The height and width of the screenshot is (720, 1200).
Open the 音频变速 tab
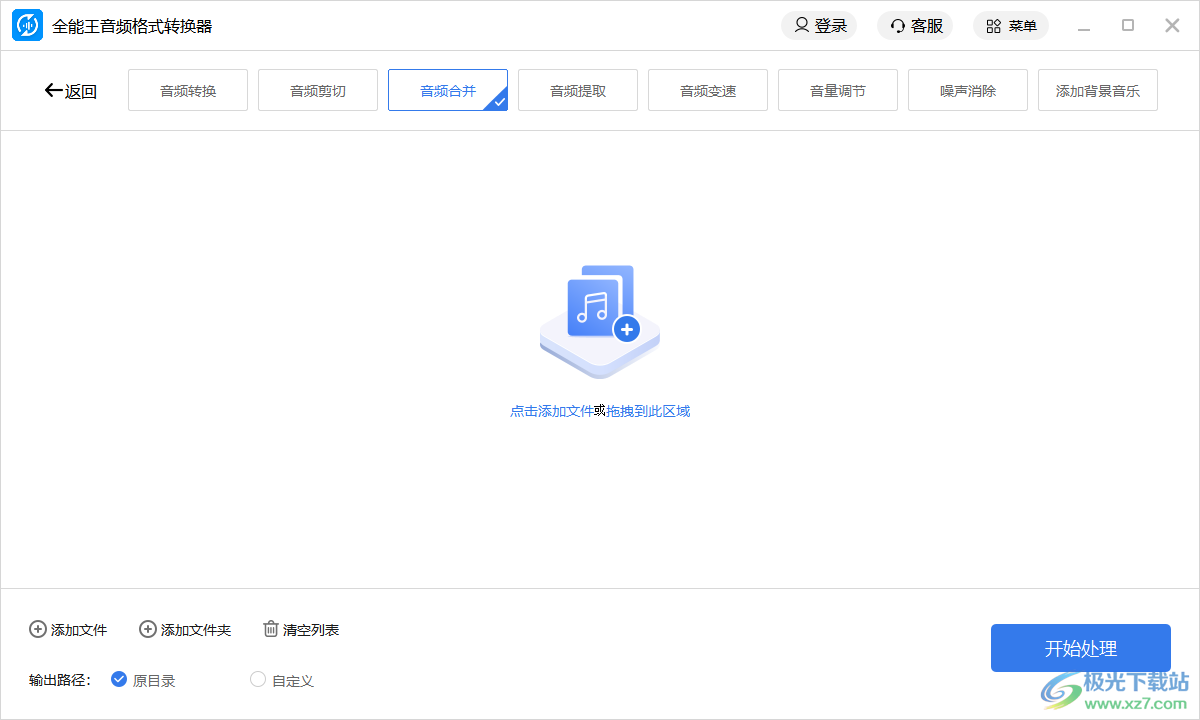click(707, 90)
